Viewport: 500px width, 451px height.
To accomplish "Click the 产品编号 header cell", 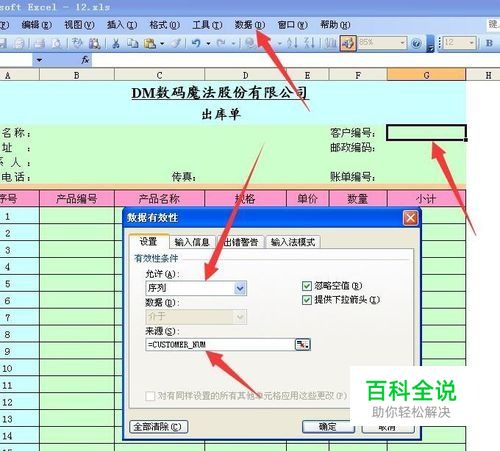I will (x=77, y=199).
